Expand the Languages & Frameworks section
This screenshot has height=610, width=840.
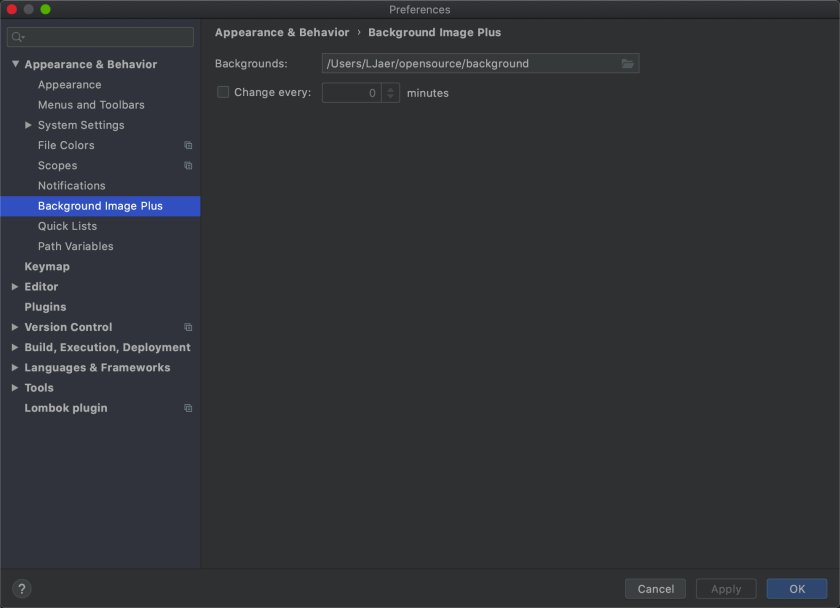click(15, 368)
